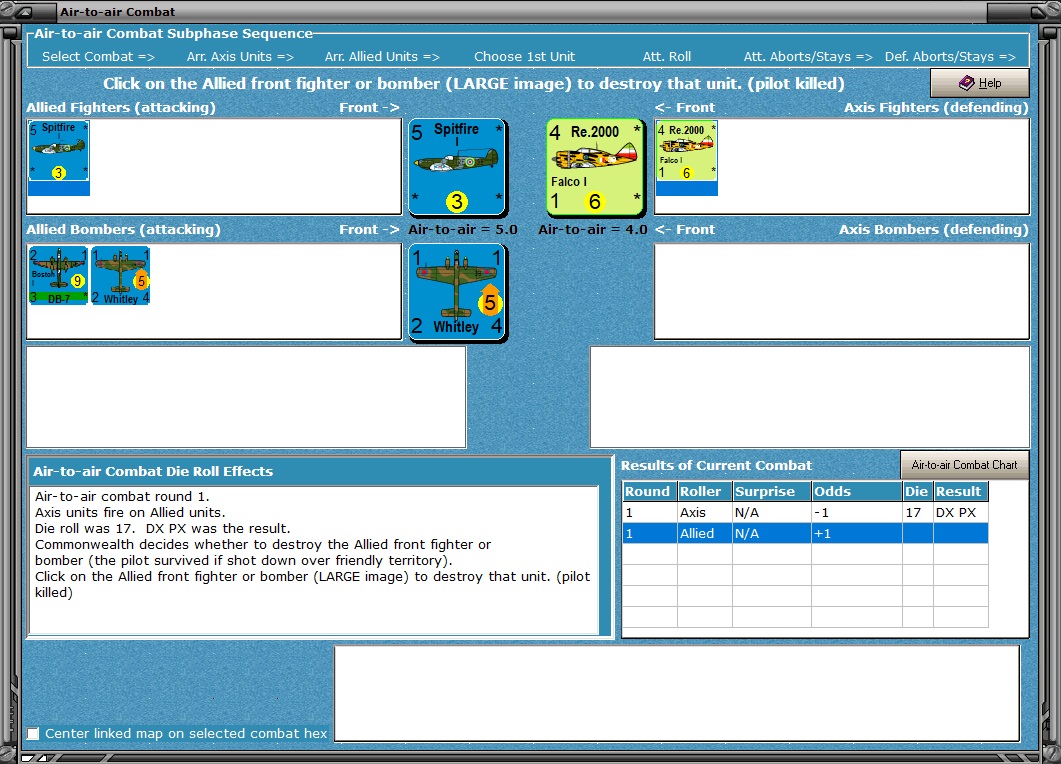Click the Att. Aborts/Stays subphase step
The width and height of the screenshot is (1061, 764).
click(808, 57)
